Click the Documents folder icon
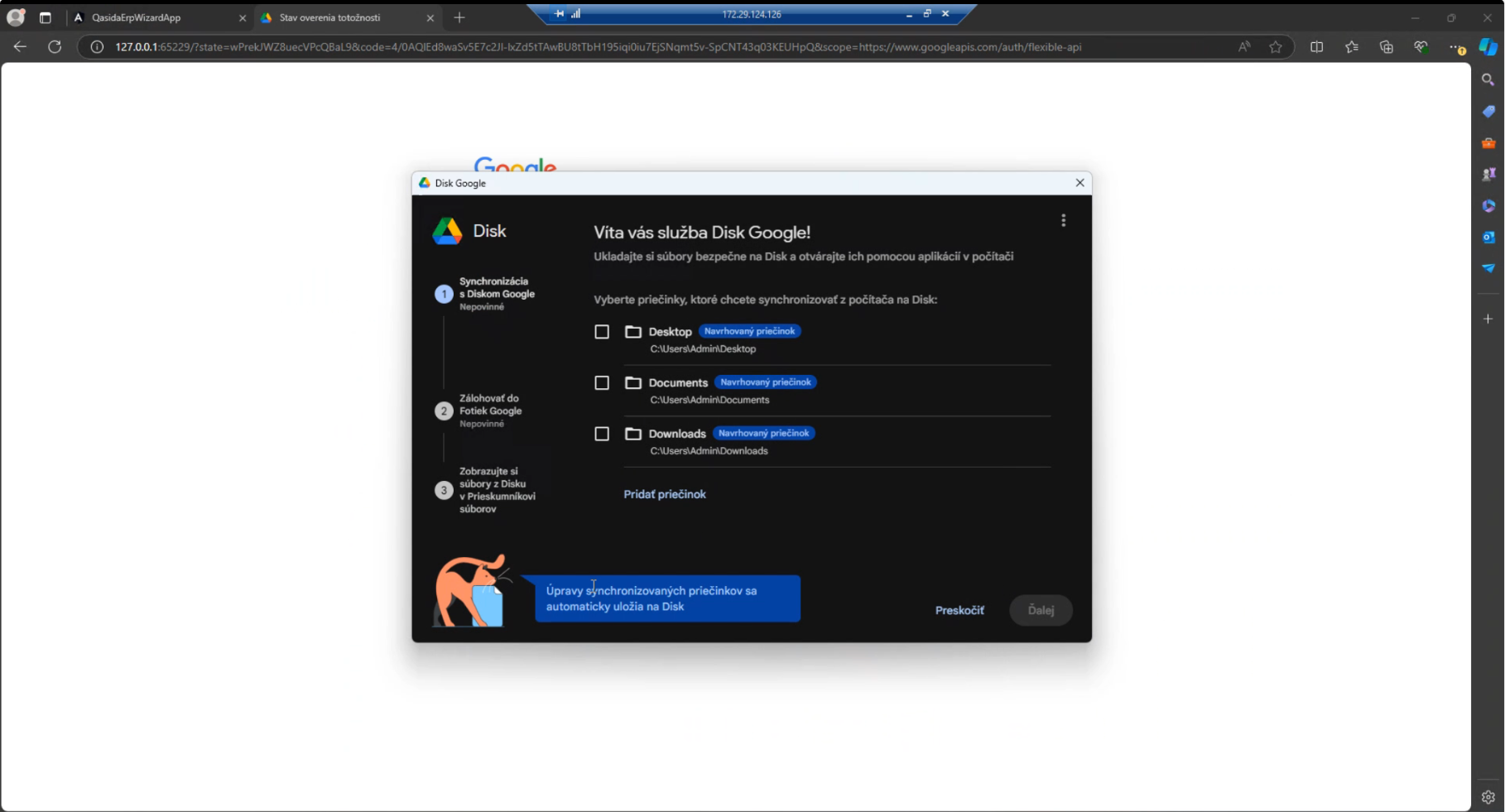Image resolution: width=1505 pixels, height=812 pixels. click(x=633, y=382)
